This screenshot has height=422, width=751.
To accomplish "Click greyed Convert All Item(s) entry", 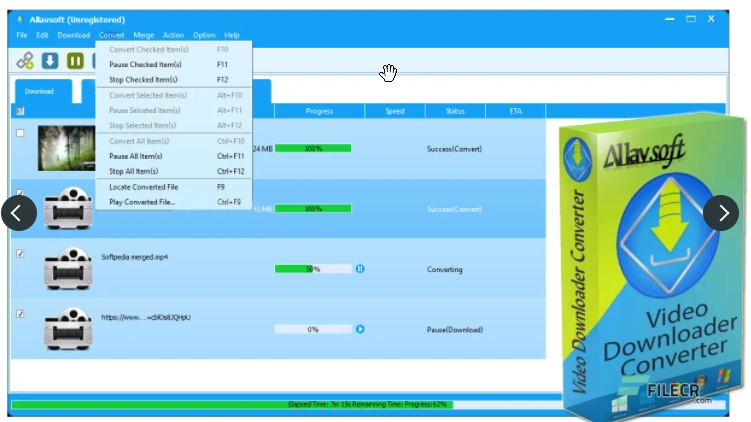I will click(x=174, y=141).
